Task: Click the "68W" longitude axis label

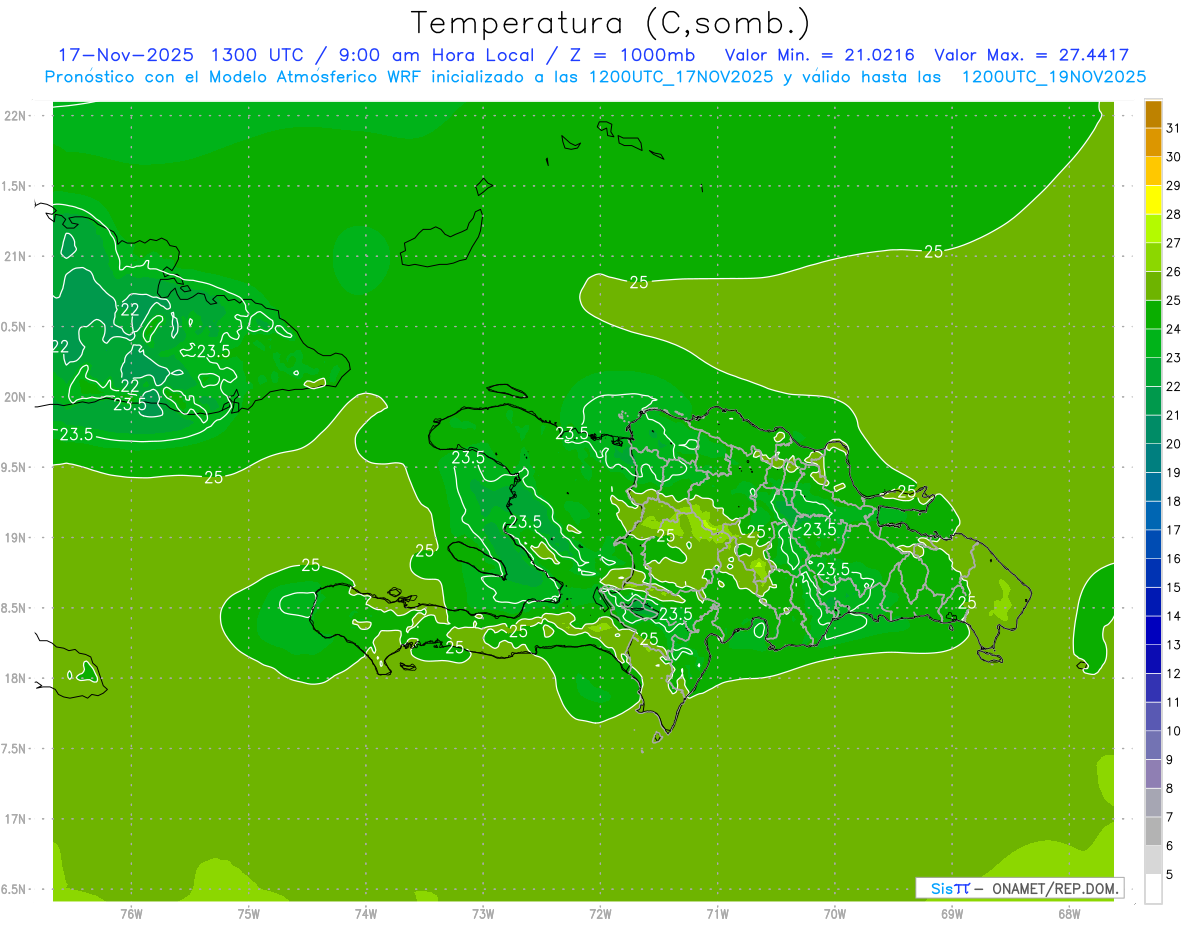Action: tap(1069, 914)
